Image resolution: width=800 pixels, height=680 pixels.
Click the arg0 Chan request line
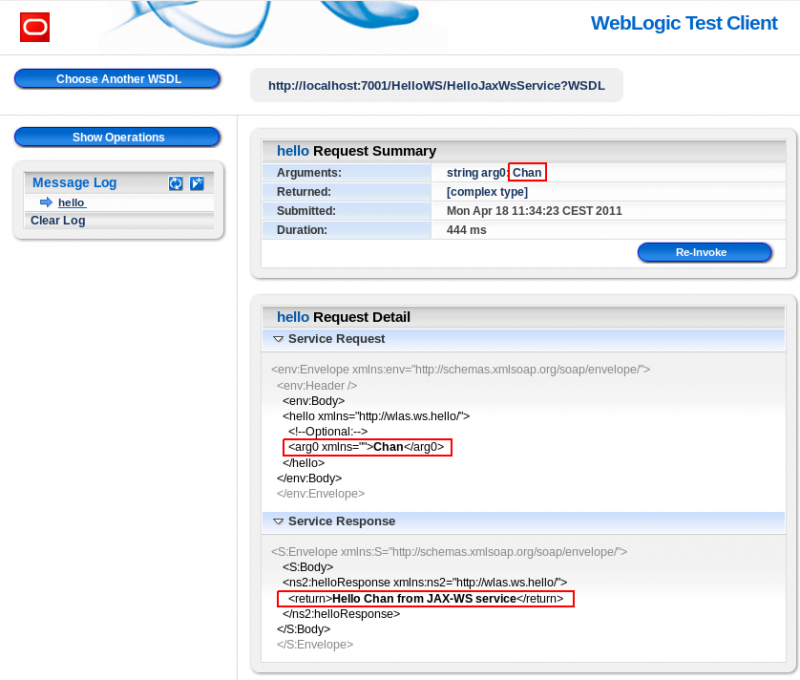coord(366,447)
